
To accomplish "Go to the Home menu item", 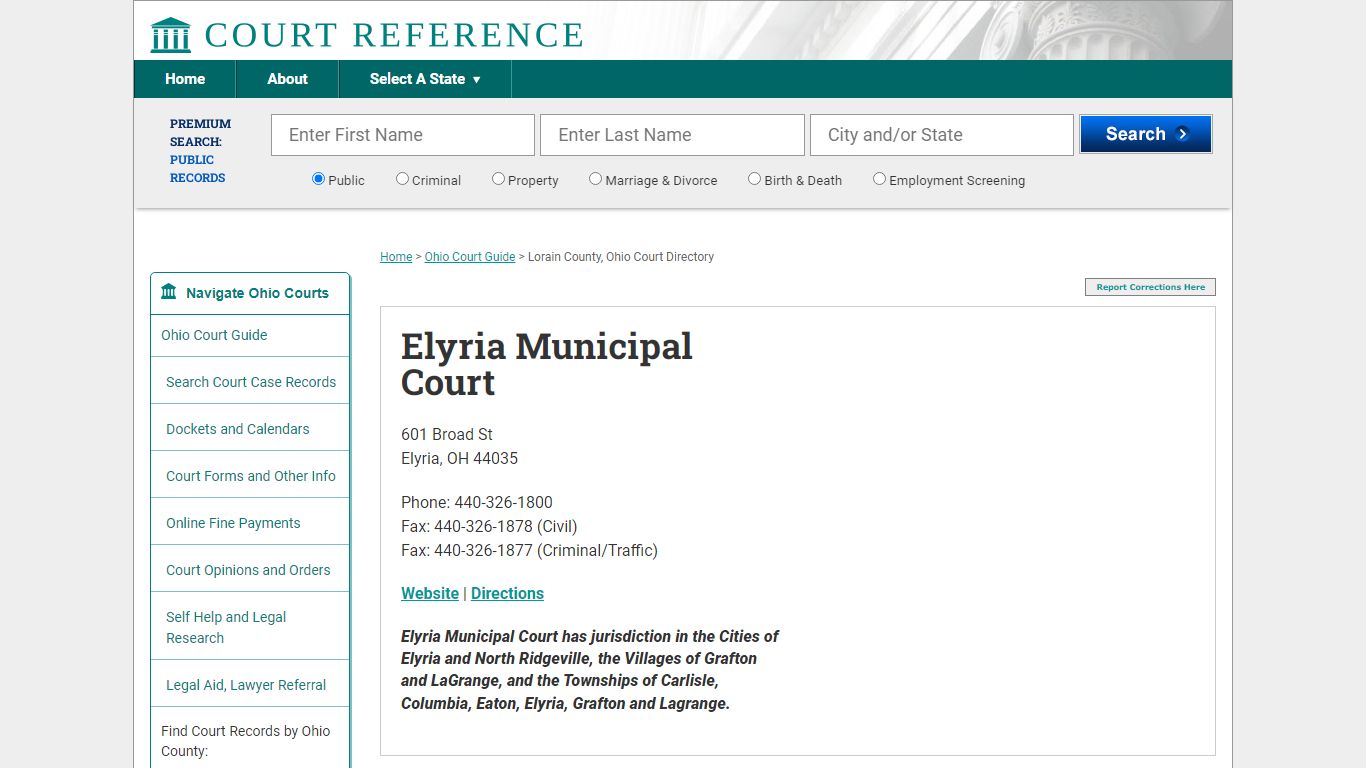I will click(x=185, y=79).
